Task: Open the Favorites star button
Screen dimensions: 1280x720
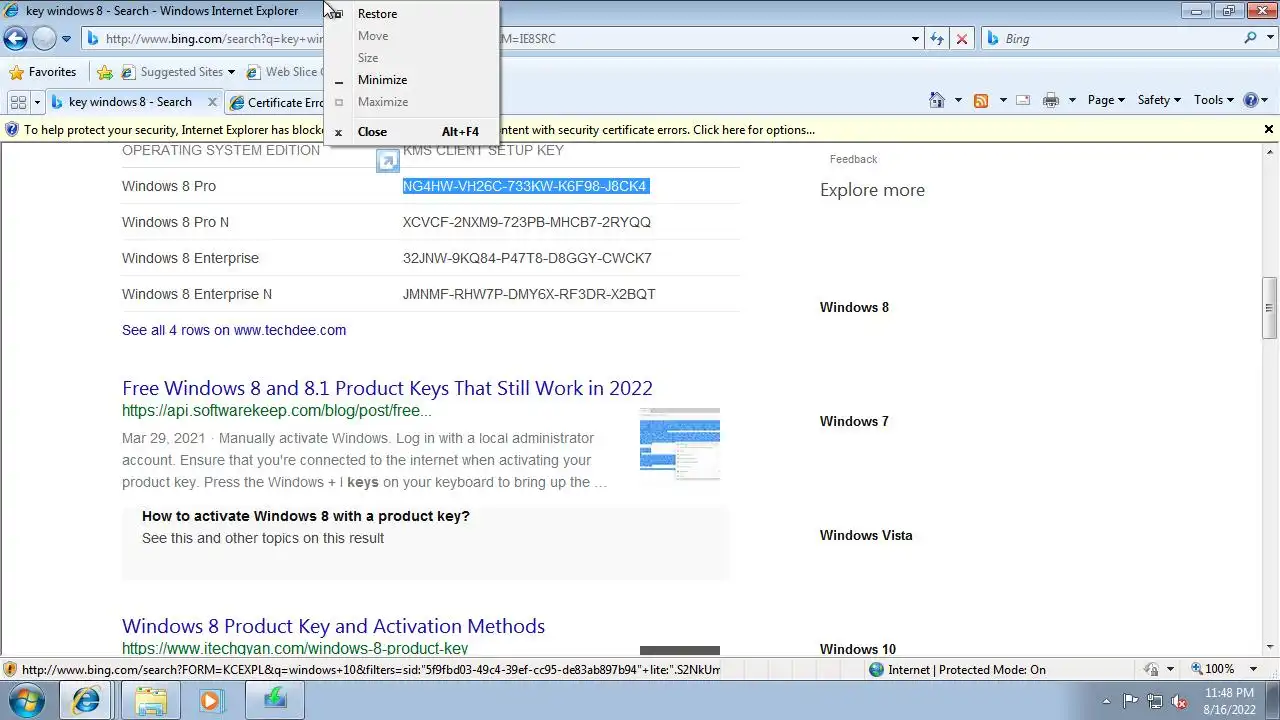Action: pyautogui.click(x=42, y=72)
